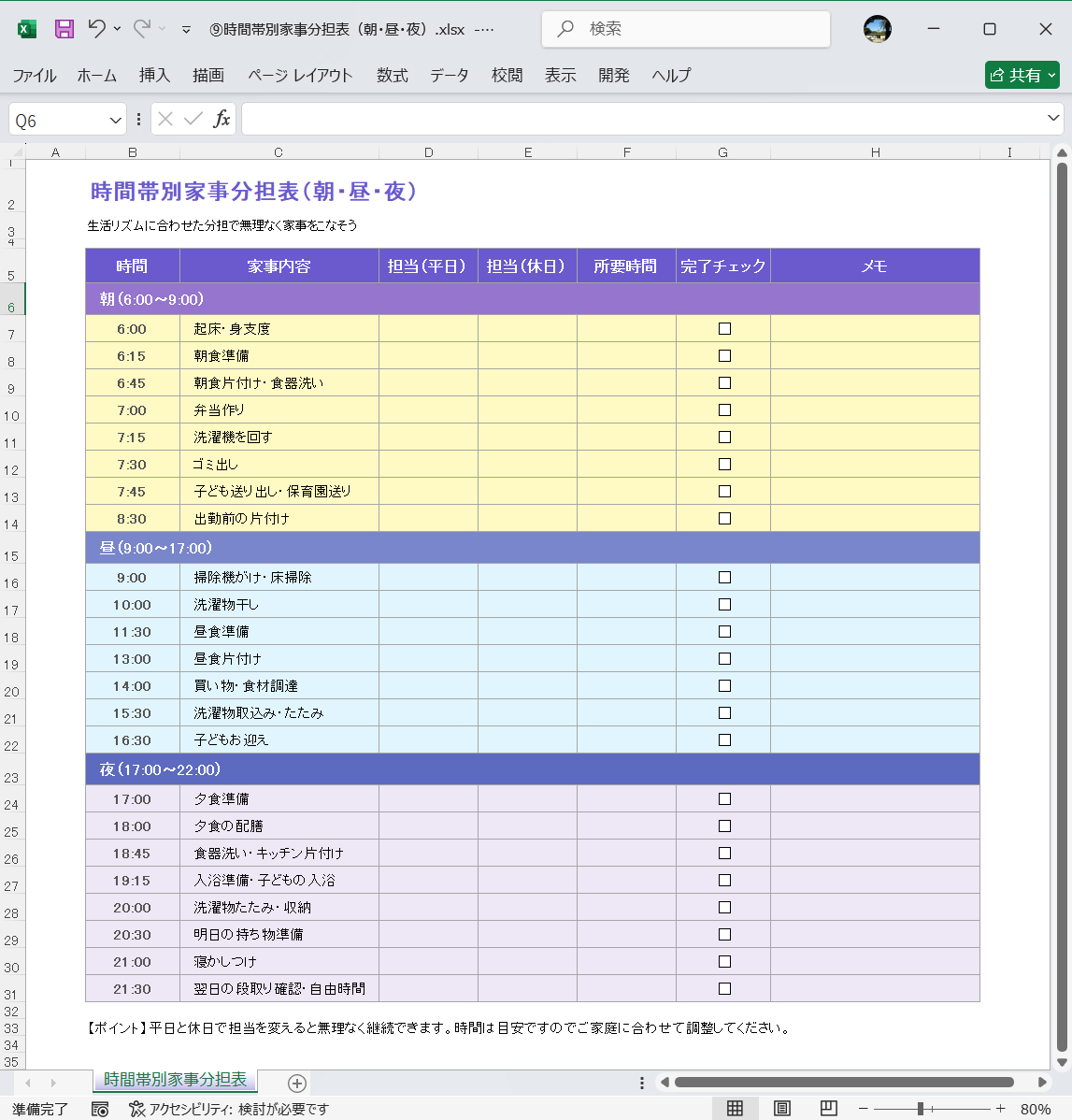
Task: Check the box for 寝かしつけ
Action: pos(724,961)
